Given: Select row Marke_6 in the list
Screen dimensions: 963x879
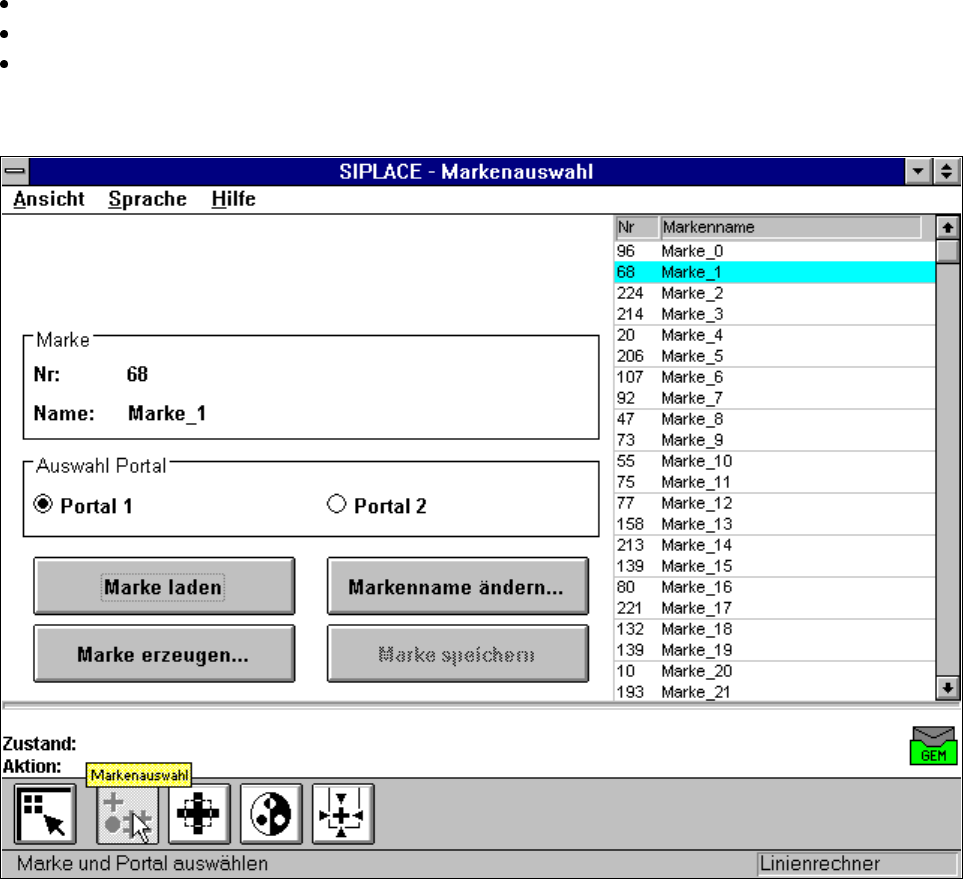Looking at the screenshot, I should [x=775, y=377].
